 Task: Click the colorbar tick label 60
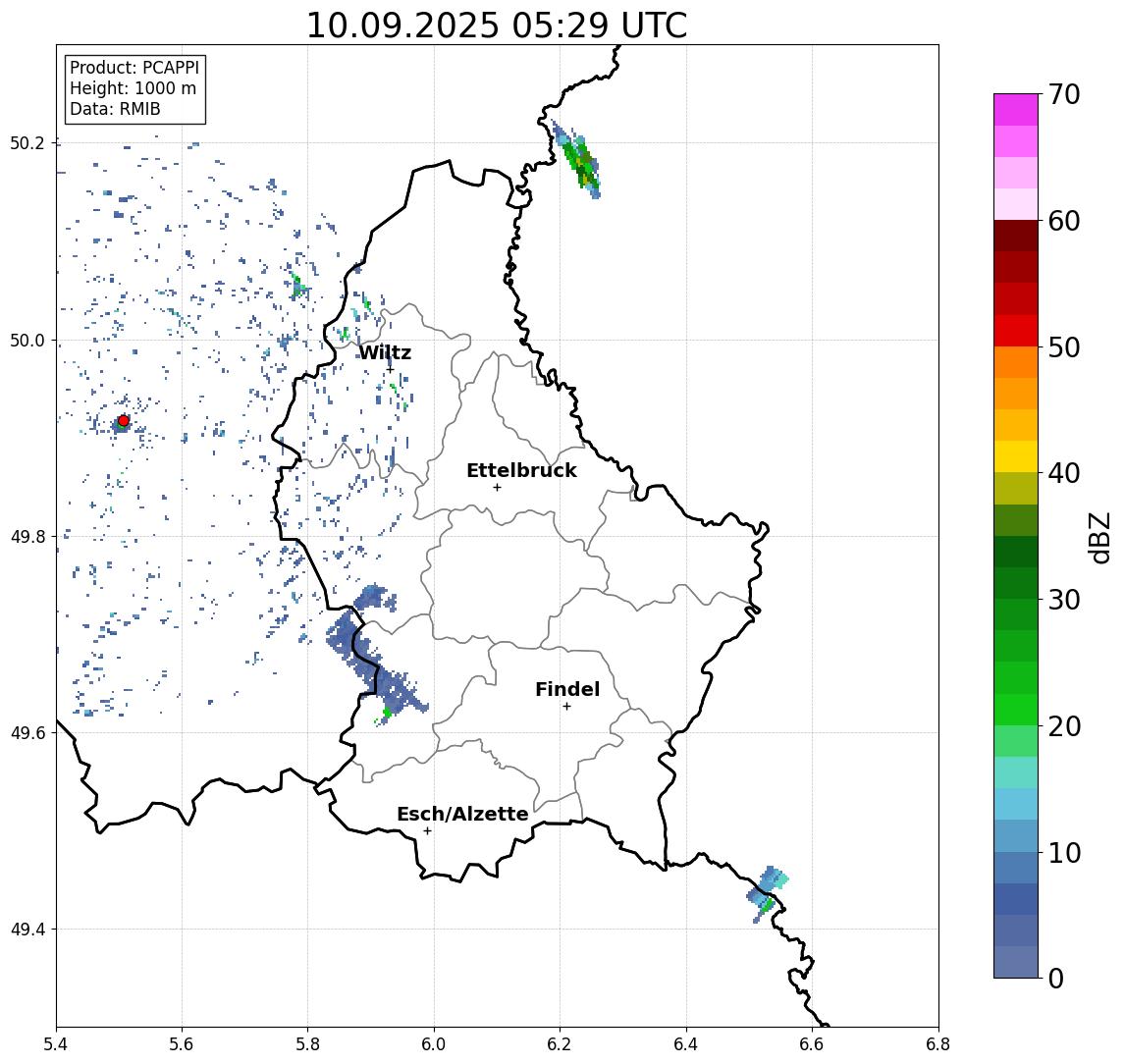(x=1064, y=221)
